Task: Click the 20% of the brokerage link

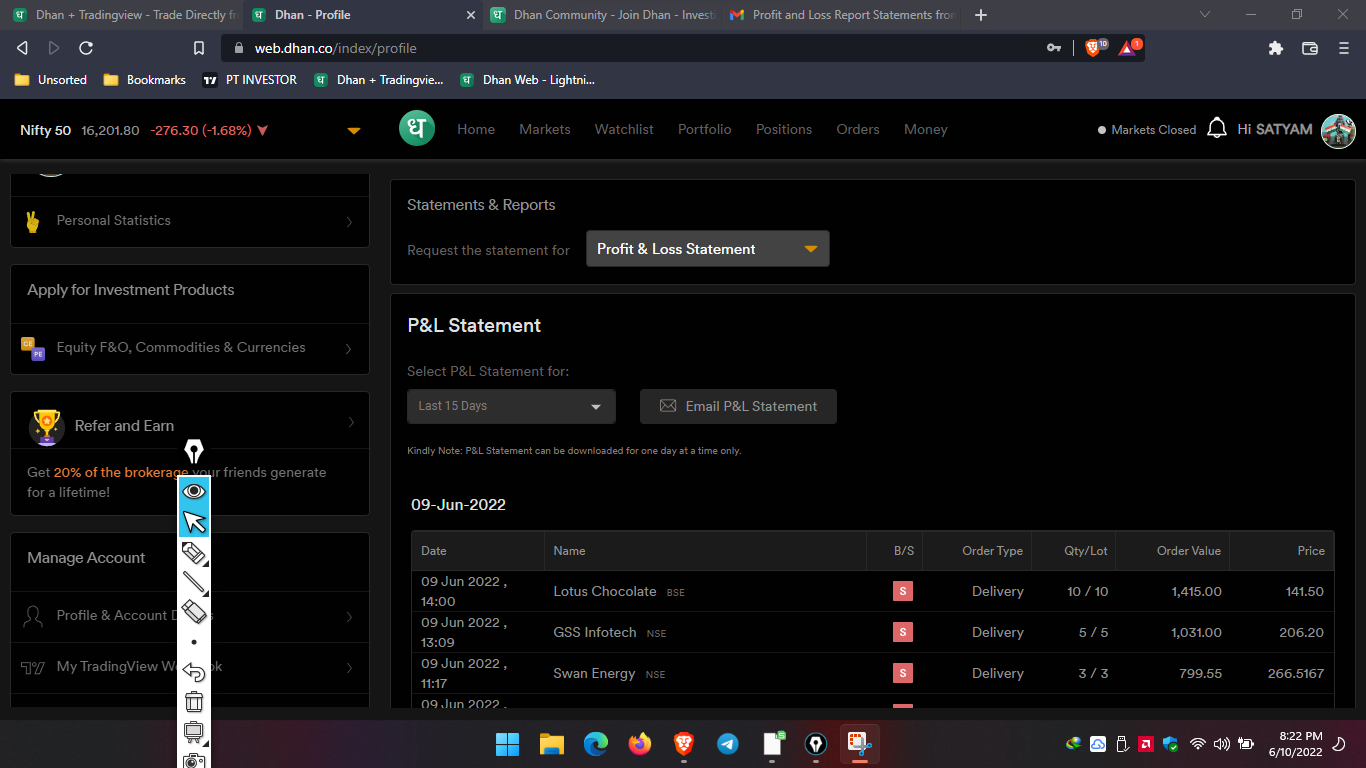Action: pos(121,472)
